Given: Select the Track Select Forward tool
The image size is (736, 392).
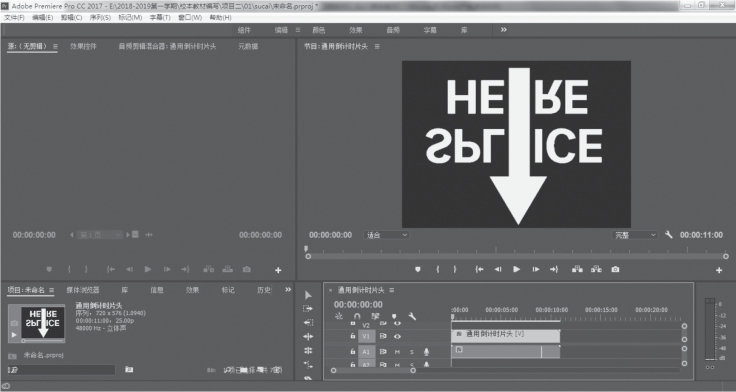Looking at the screenshot, I should pyautogui.click(x=308, y=308).
